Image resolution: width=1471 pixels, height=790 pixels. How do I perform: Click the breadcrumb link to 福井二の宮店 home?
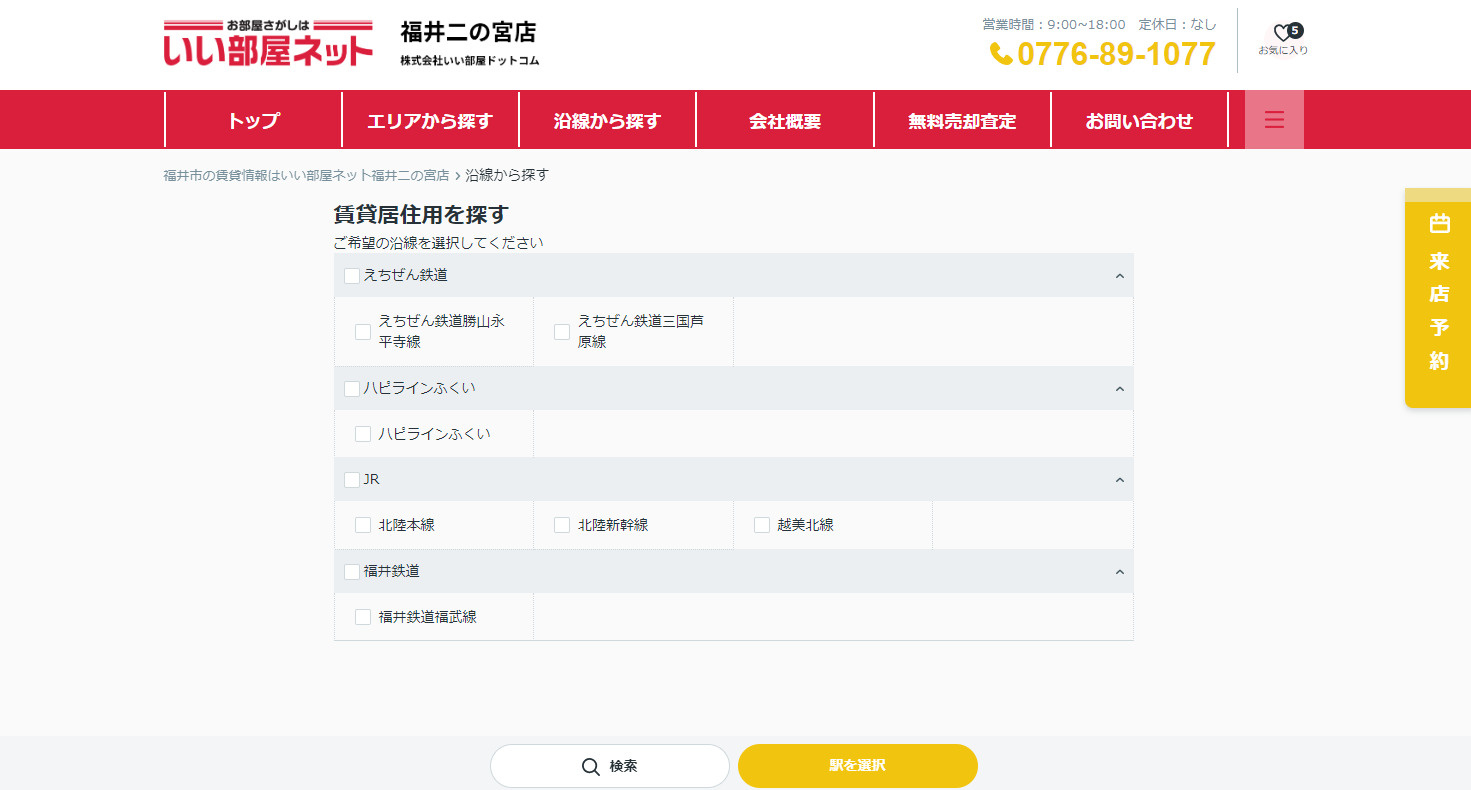point(306,175)
